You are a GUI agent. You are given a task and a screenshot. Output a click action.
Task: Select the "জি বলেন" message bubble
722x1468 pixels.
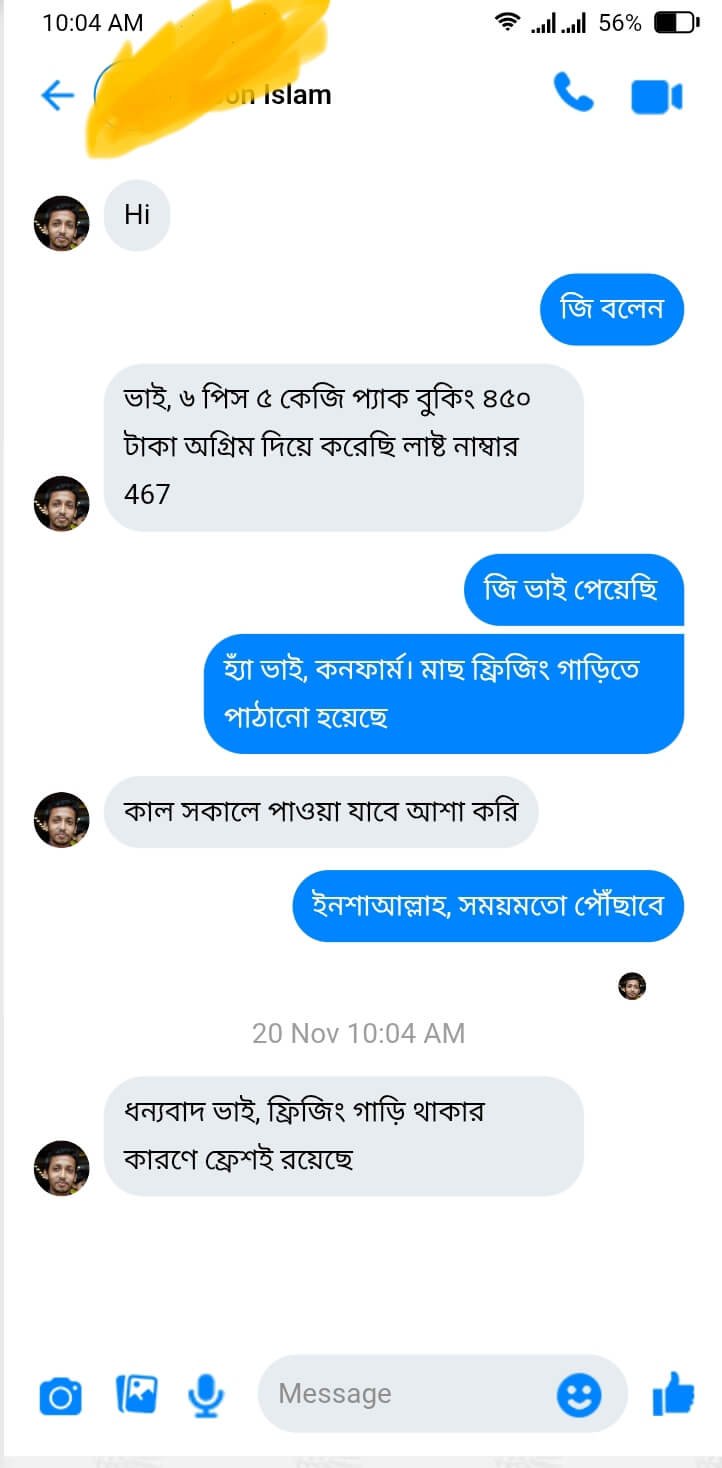click(612, 309)
